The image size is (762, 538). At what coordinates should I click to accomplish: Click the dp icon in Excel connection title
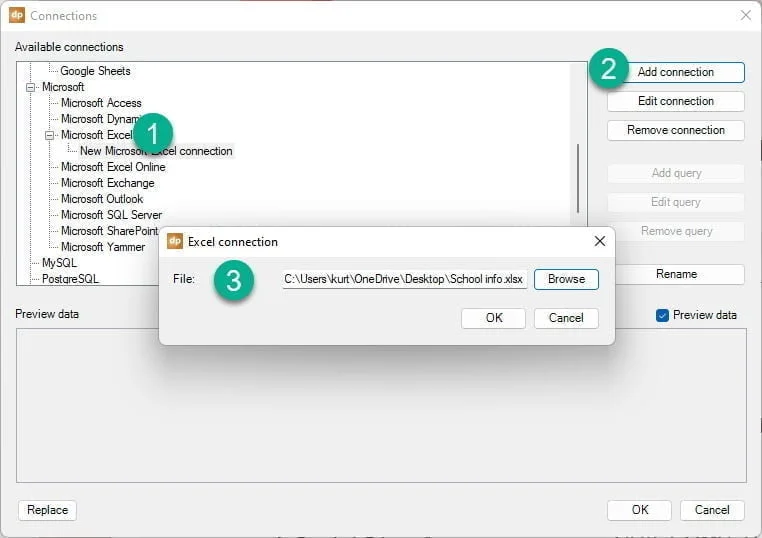[175, 241]
